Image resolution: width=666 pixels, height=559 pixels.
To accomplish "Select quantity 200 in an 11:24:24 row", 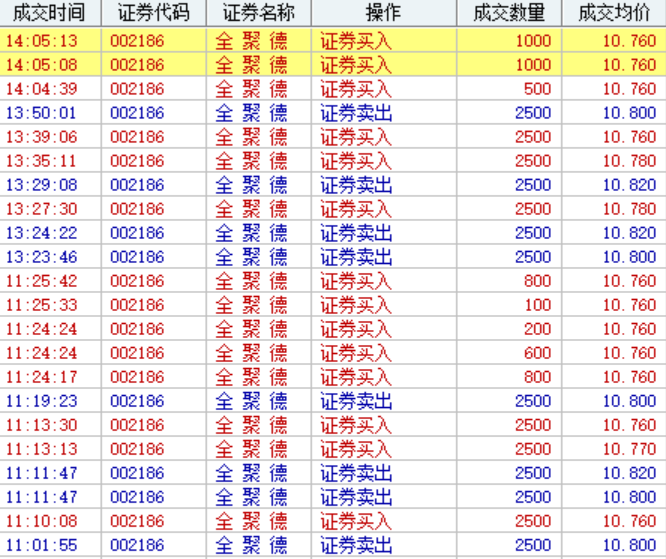I will tap(537, 329).
